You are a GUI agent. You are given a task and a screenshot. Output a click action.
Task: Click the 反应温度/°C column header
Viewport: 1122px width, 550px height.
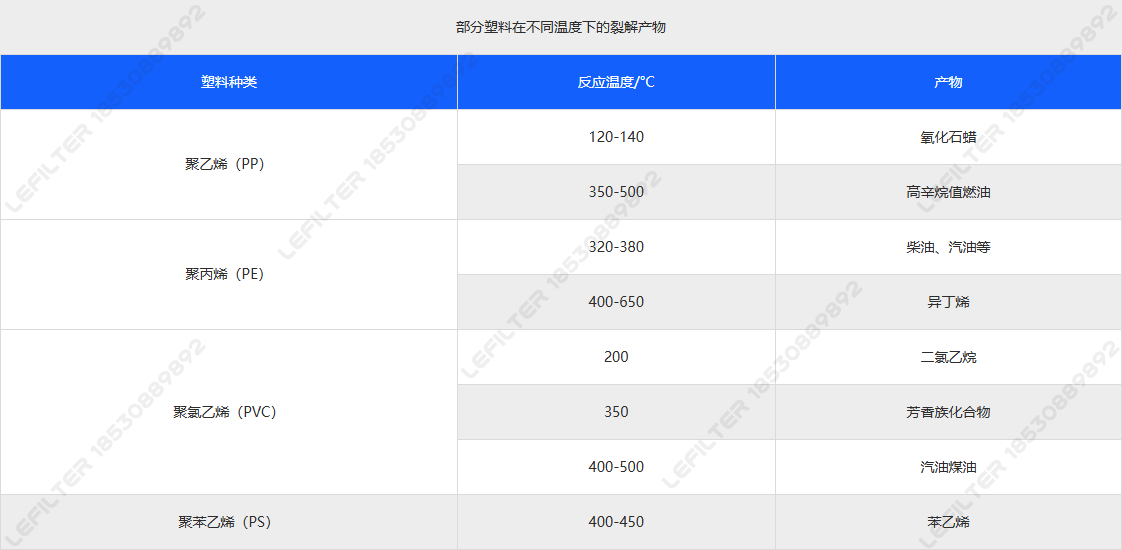pyautogui.click(x=616, y=82)
